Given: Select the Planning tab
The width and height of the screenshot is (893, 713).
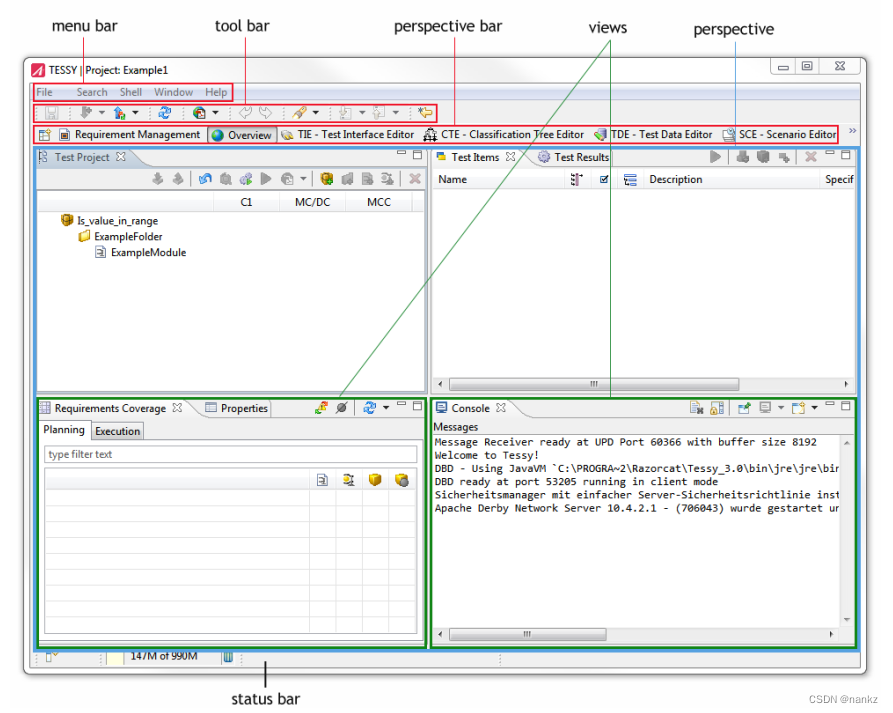Looking at the screenshot, I should (64, 430).
